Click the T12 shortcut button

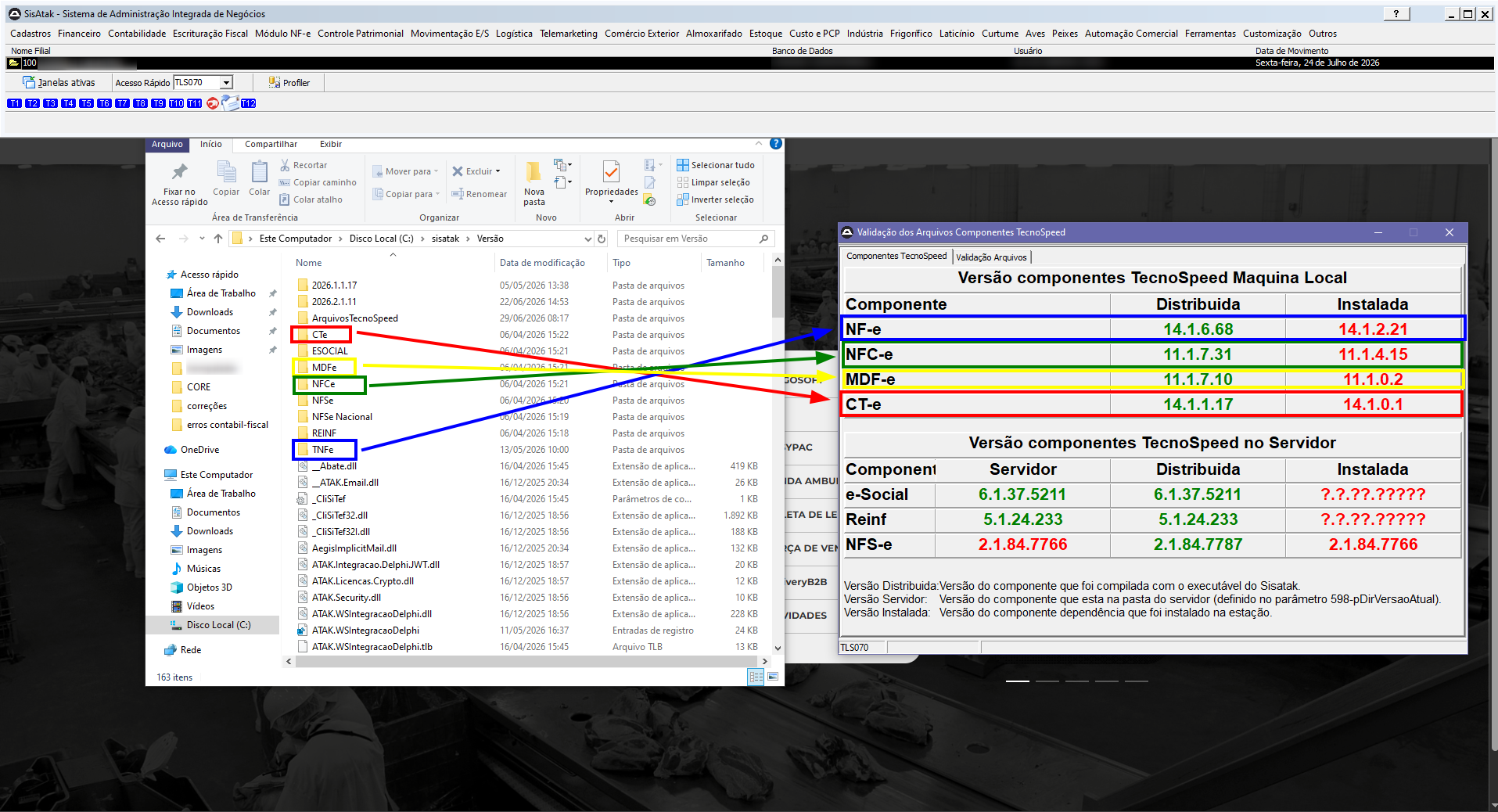[249, 103]
